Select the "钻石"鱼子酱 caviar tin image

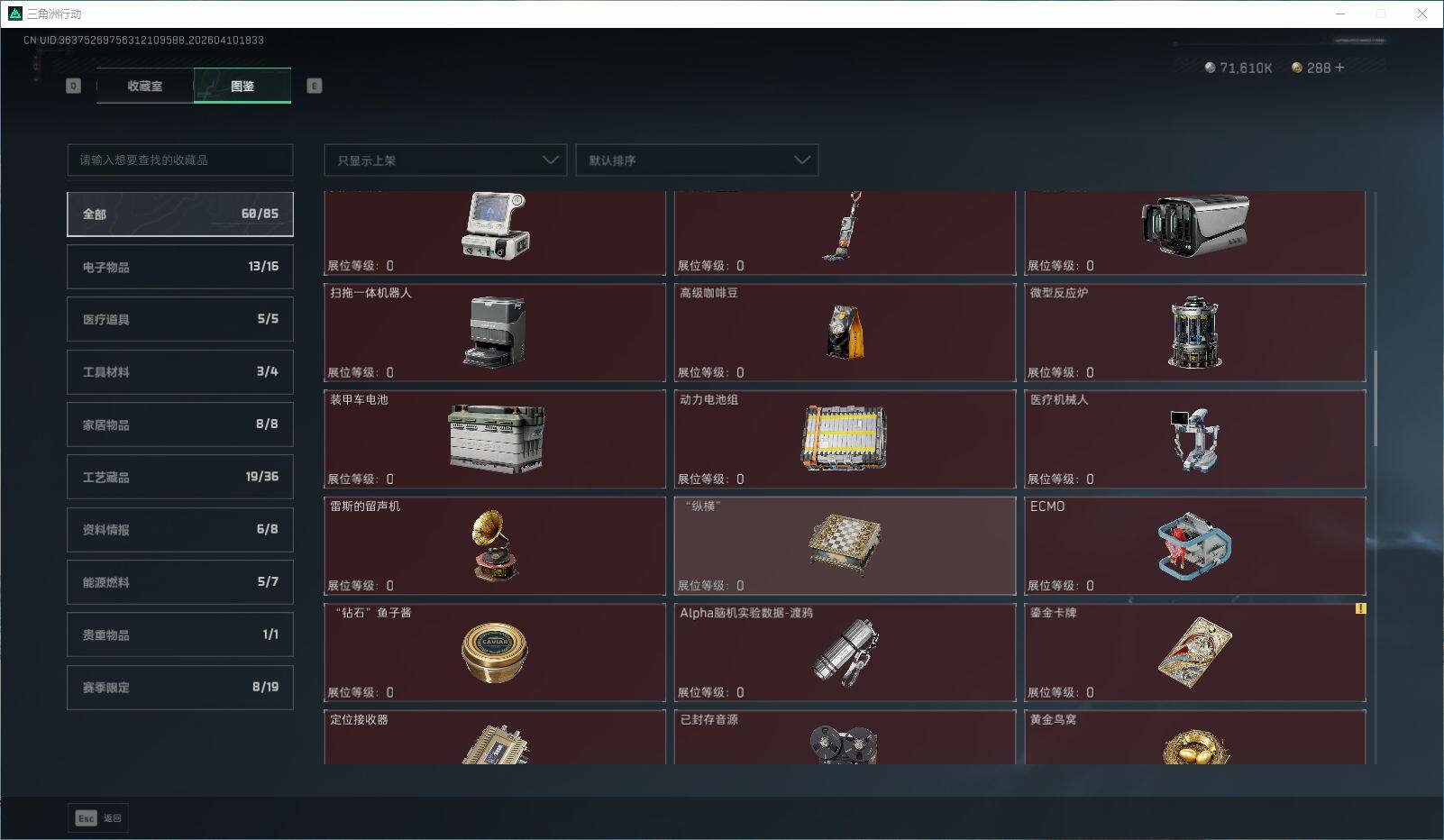click(x=495, y=652)
